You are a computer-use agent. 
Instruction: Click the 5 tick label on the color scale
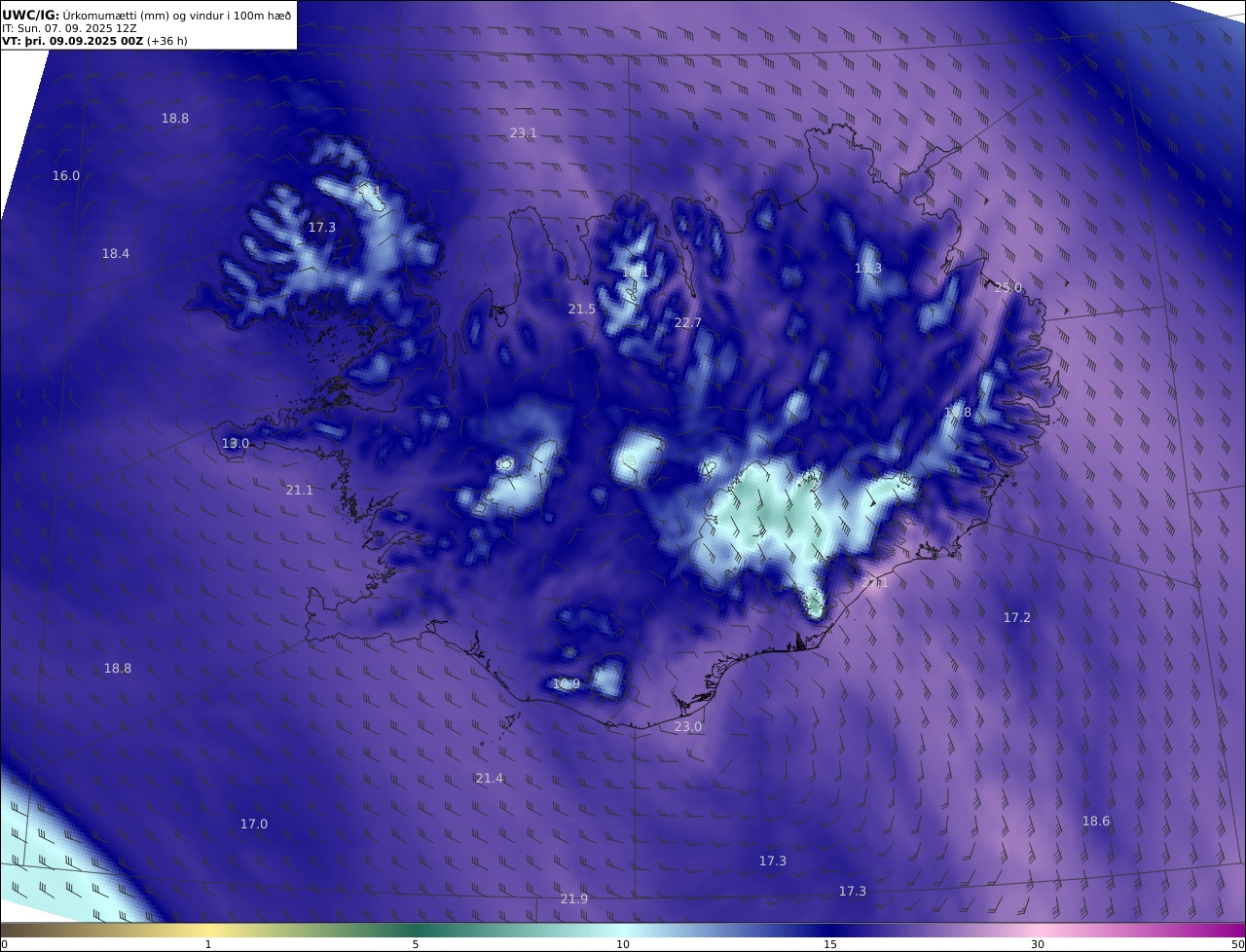pyautogui.click(x=416, y=944)
